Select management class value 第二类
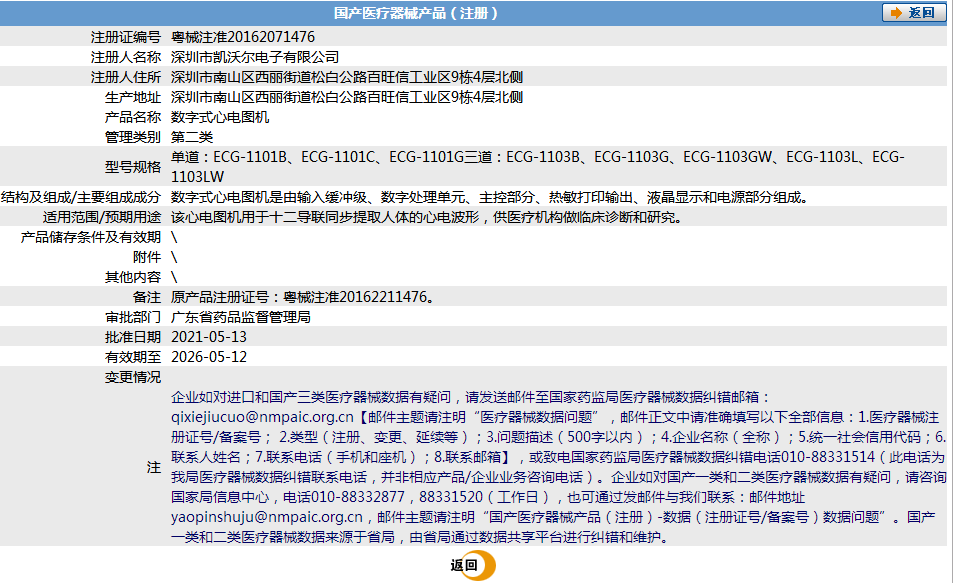Viewport: 953px width, 583px height. (192, 137)
